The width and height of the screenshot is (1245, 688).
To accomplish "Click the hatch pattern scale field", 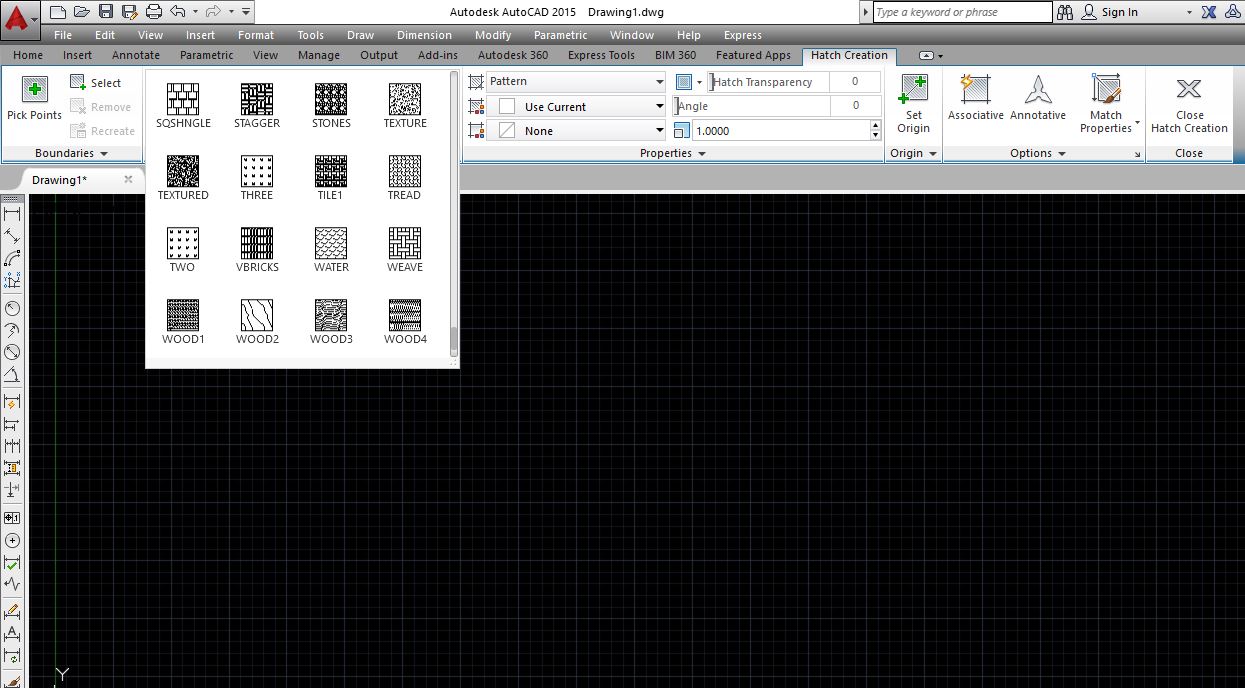I will [781, 130].
